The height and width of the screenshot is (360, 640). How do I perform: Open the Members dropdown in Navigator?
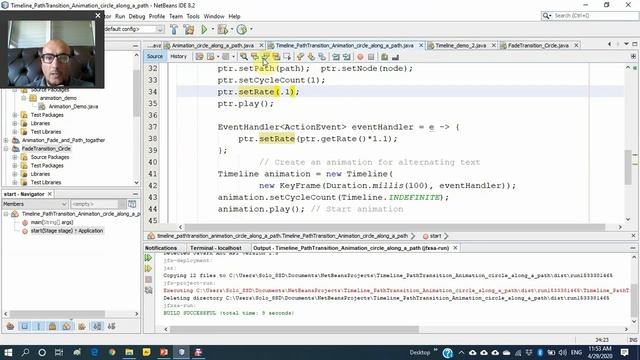(34, 204)
